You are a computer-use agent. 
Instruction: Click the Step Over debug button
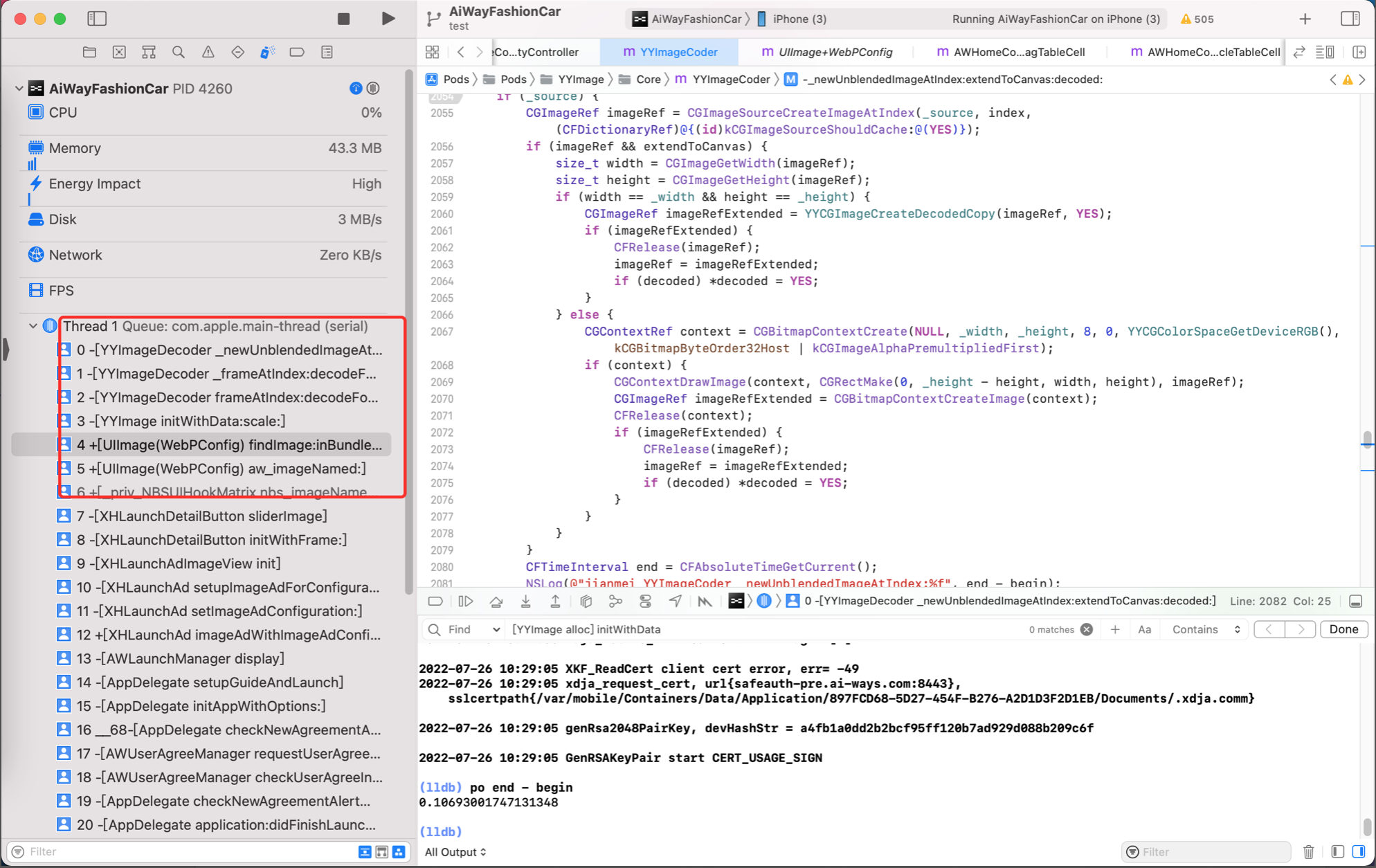(x=496, y=602)
